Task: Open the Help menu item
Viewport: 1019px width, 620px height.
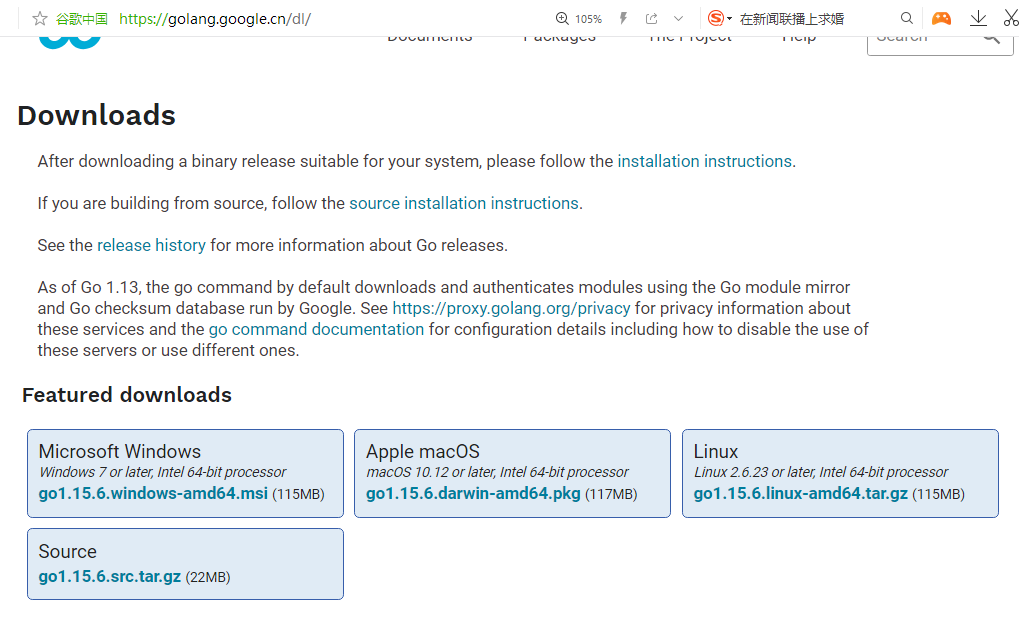Action: point(799,39)
